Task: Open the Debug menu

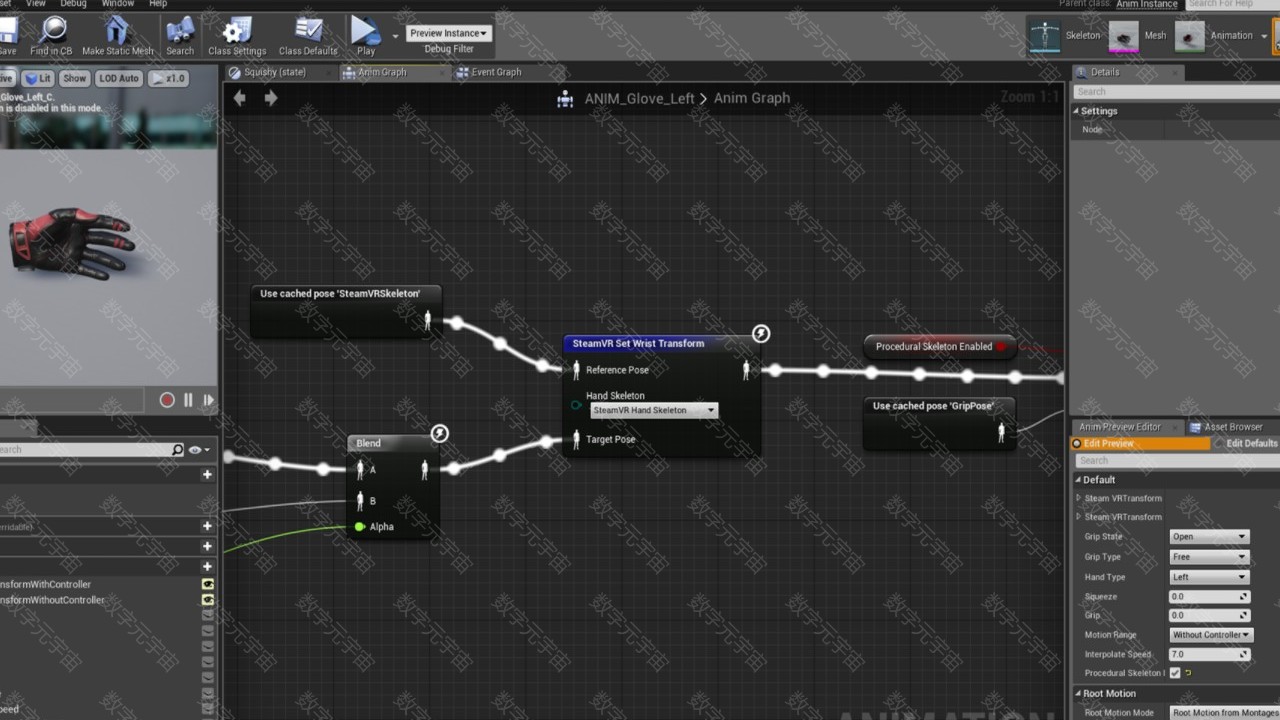Action: (x=73, y=4)
